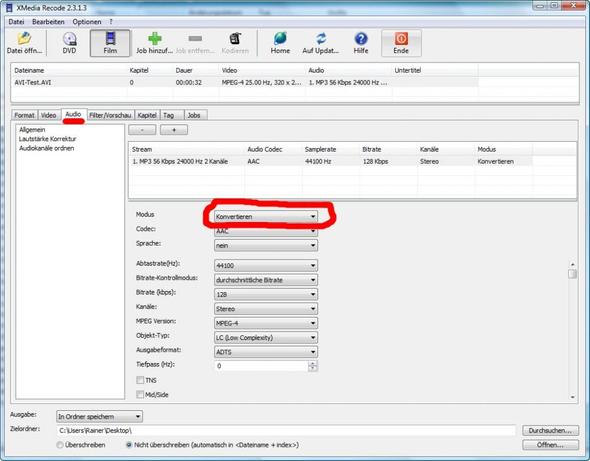Image resolution: width=590 pixels, height=461 pixels.
Task: Open Hilfe question mark icon
Action: tap(361, 43)
